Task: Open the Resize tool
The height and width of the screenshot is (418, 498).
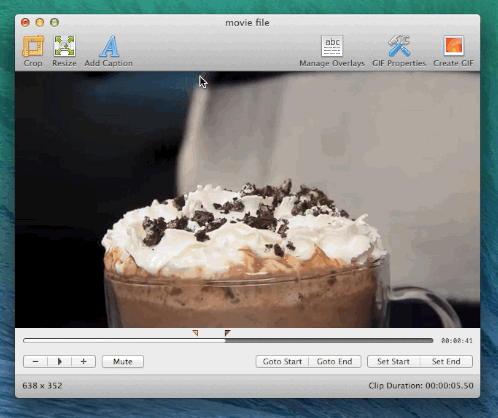Action: (64, 46)
